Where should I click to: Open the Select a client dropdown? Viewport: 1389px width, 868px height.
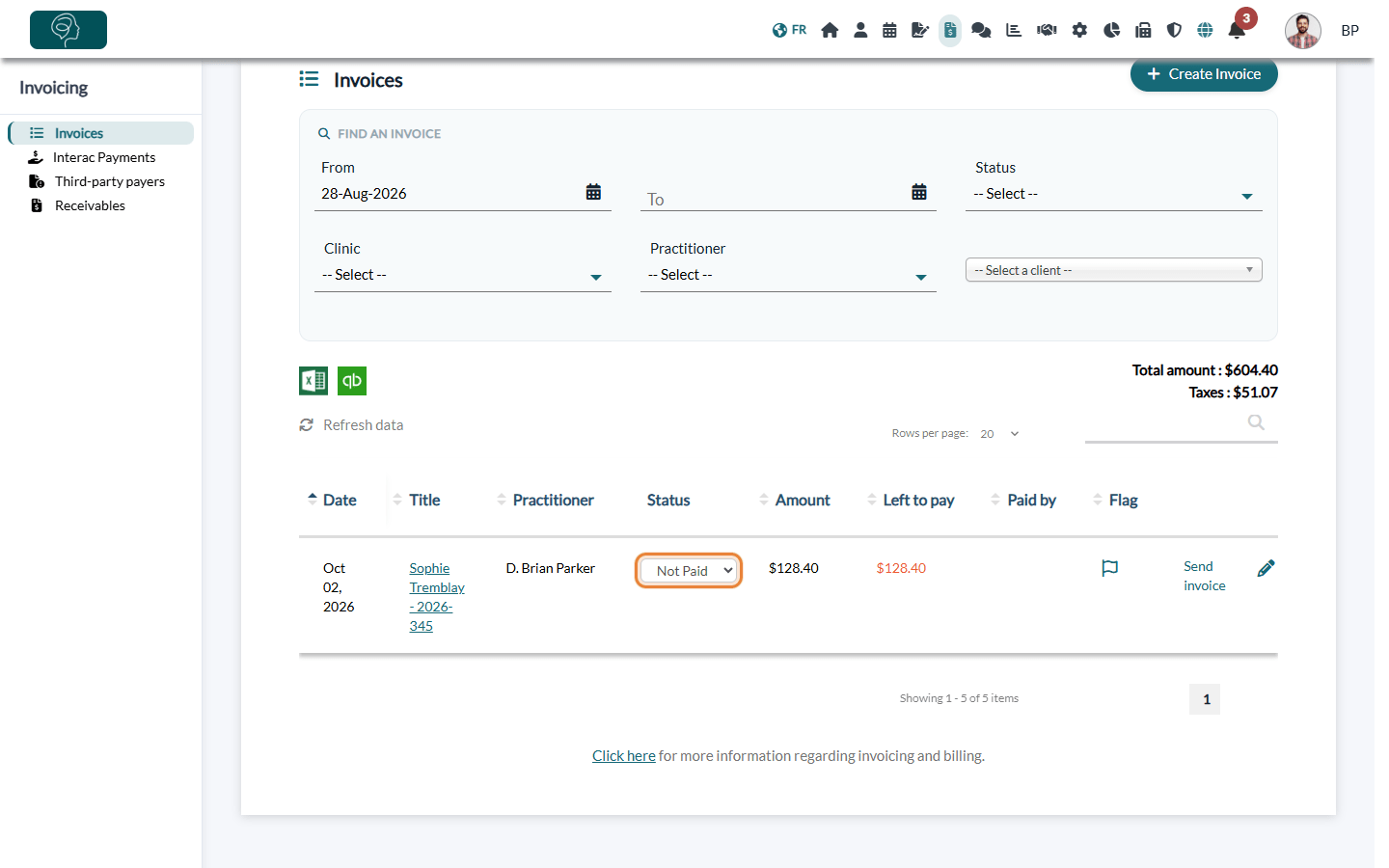coord(1114,270)
